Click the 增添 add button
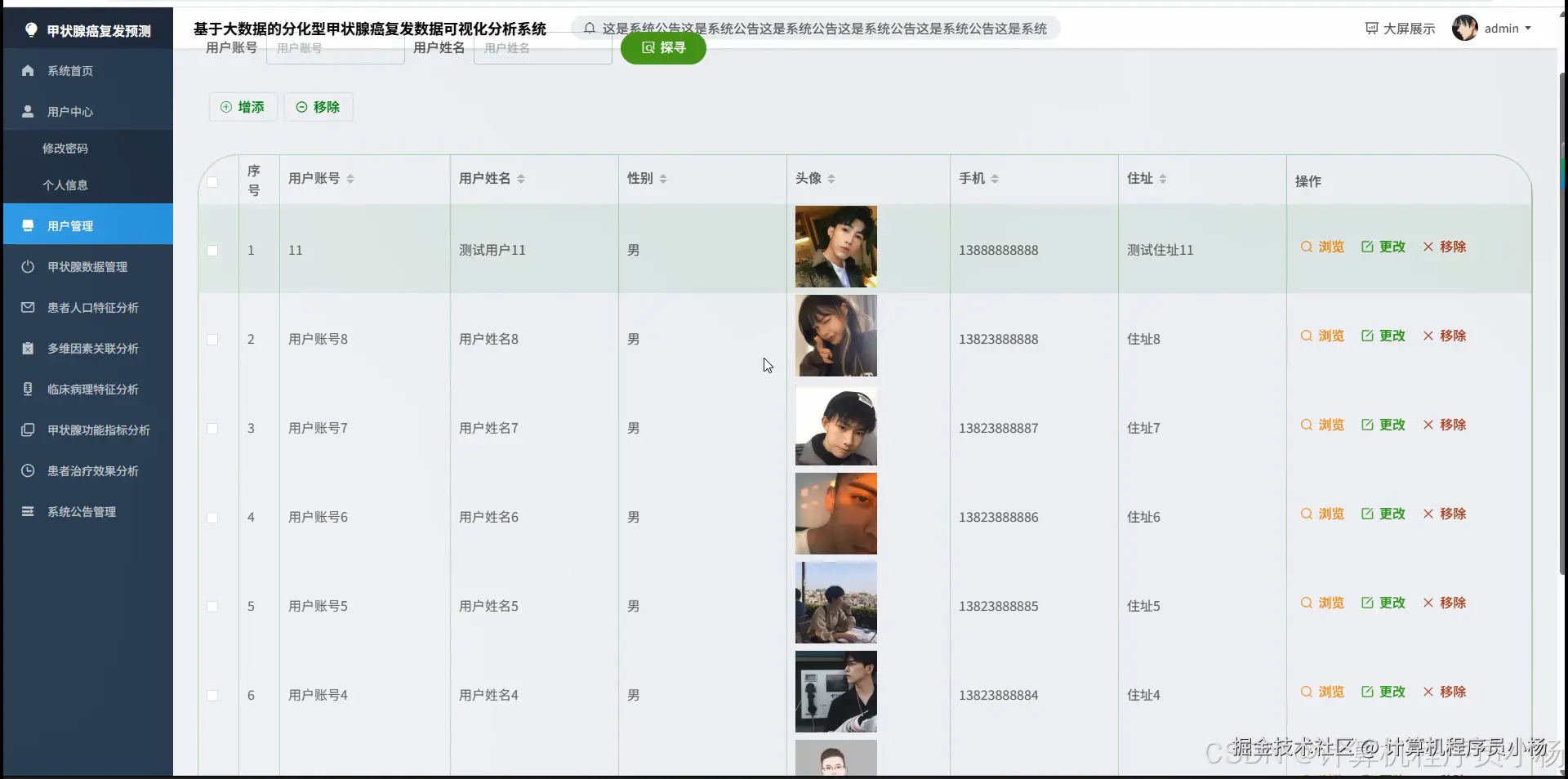This screenshot has width=1568, height=779. (243, 107)
